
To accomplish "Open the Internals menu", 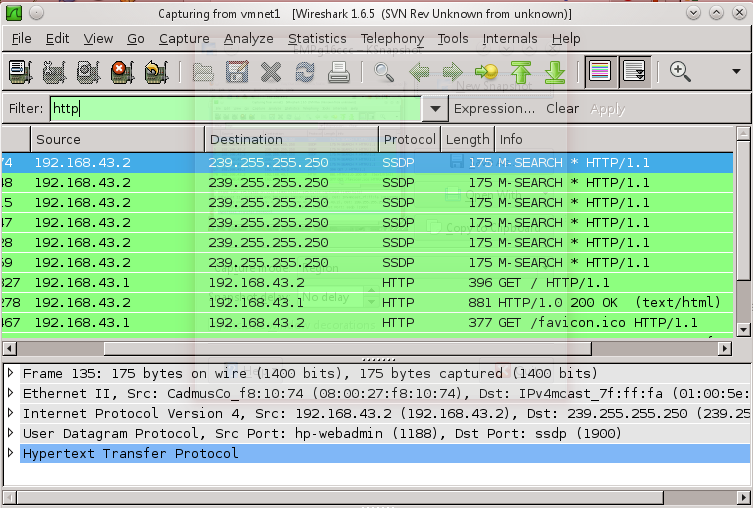I will 510,38.
